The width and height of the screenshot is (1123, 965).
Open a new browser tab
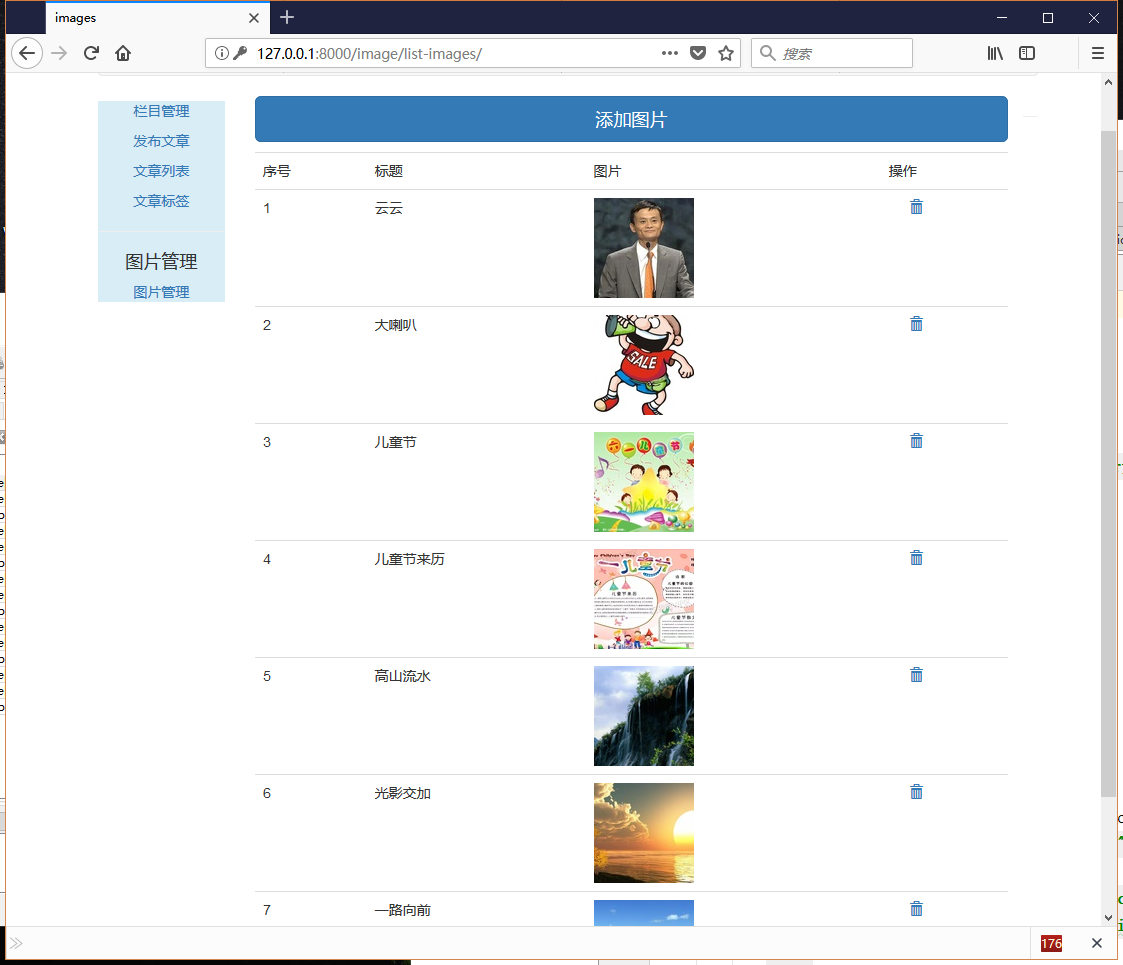click(287, 17)
